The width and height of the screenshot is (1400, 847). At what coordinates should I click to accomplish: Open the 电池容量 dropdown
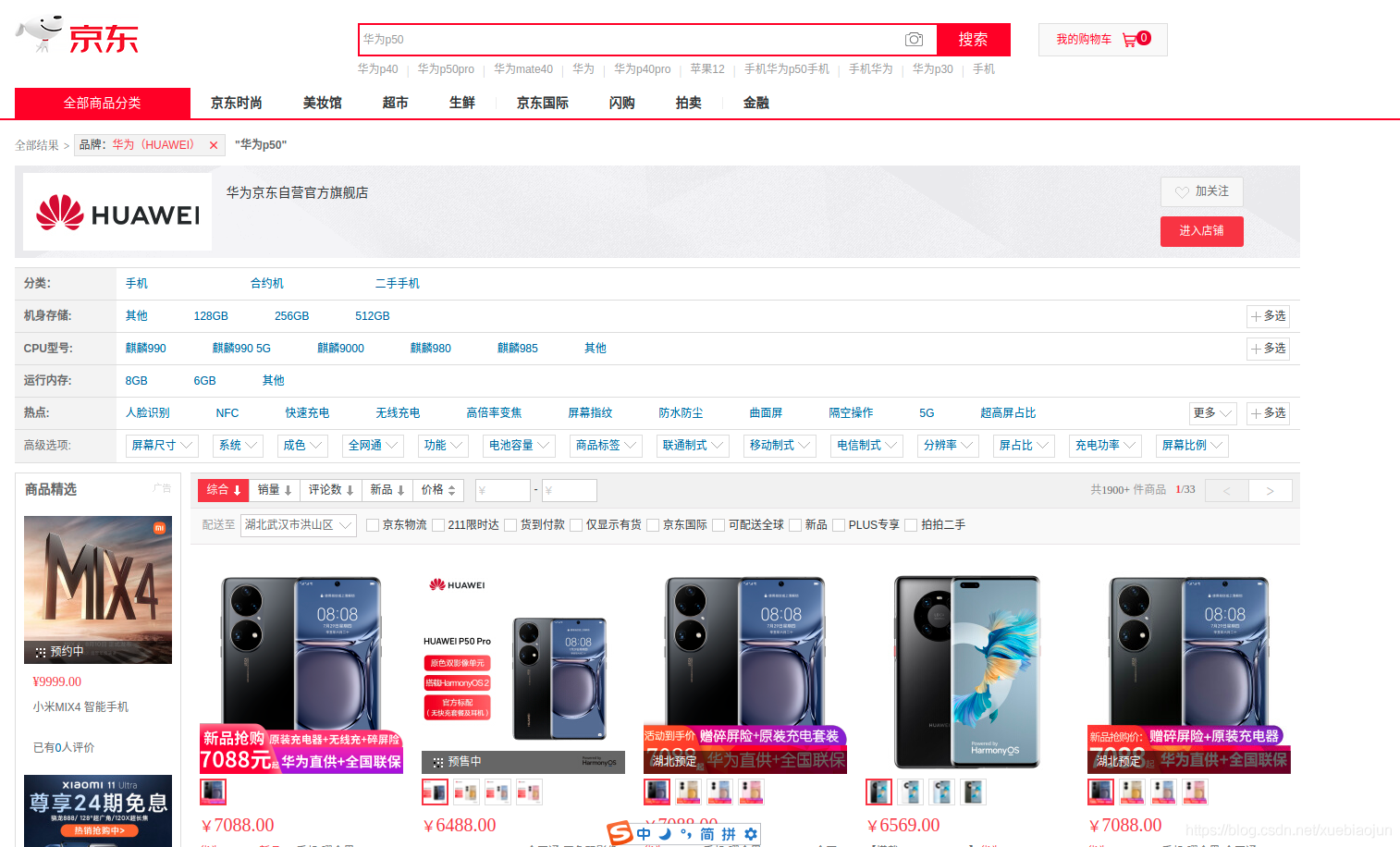pos(519,446)
